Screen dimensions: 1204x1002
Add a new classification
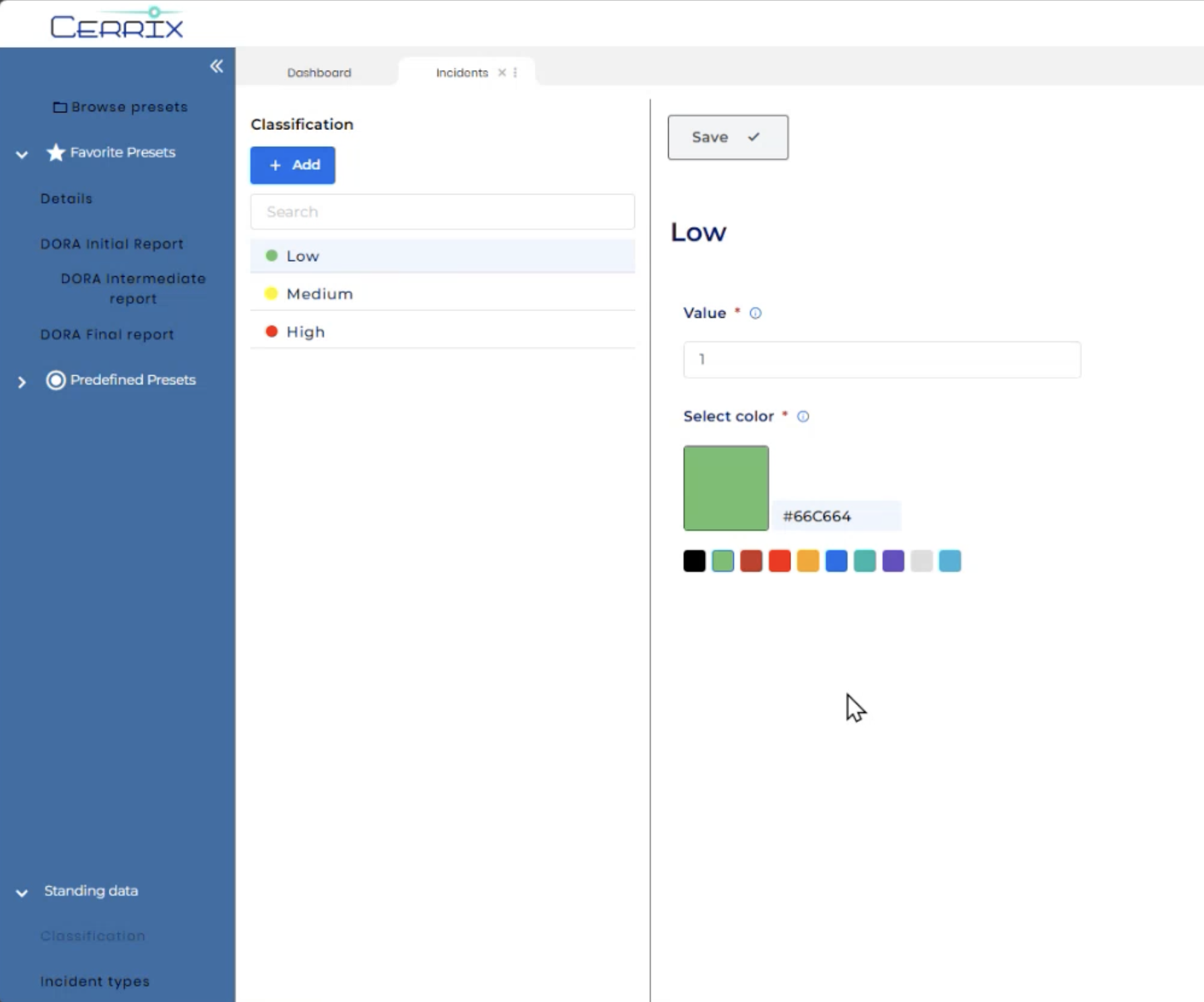293,165
